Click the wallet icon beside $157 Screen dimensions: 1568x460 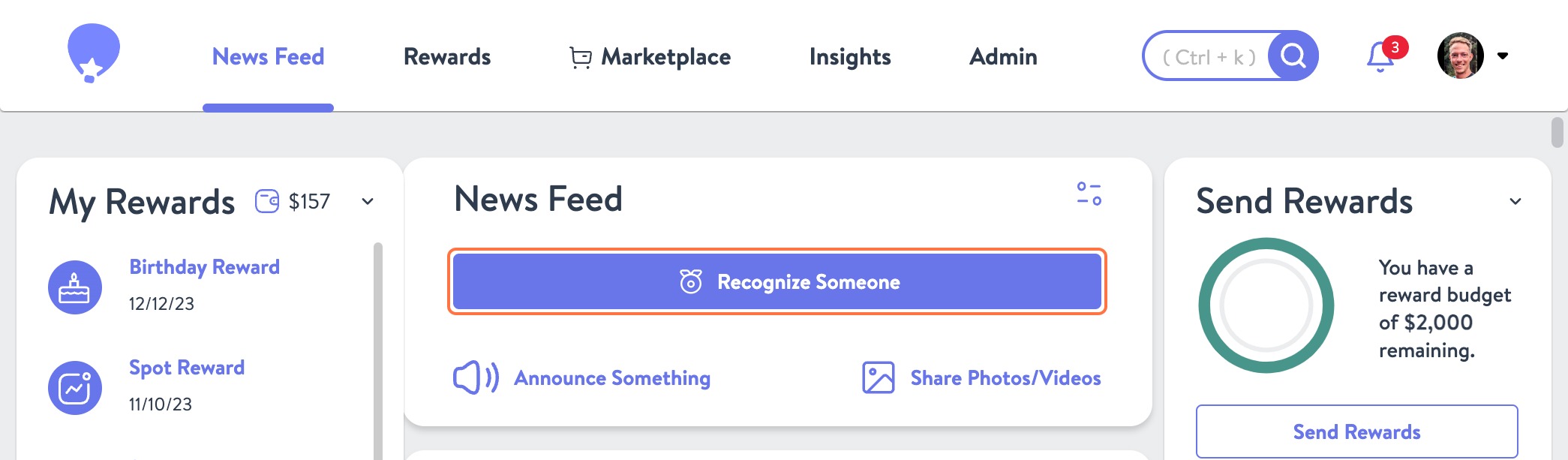266,200
